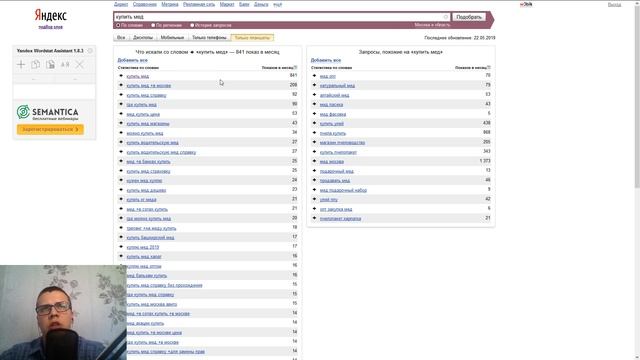Select the «По регионам» radio button
The width and height of the screenshot is (640, 360).
[x=153, y=25]
